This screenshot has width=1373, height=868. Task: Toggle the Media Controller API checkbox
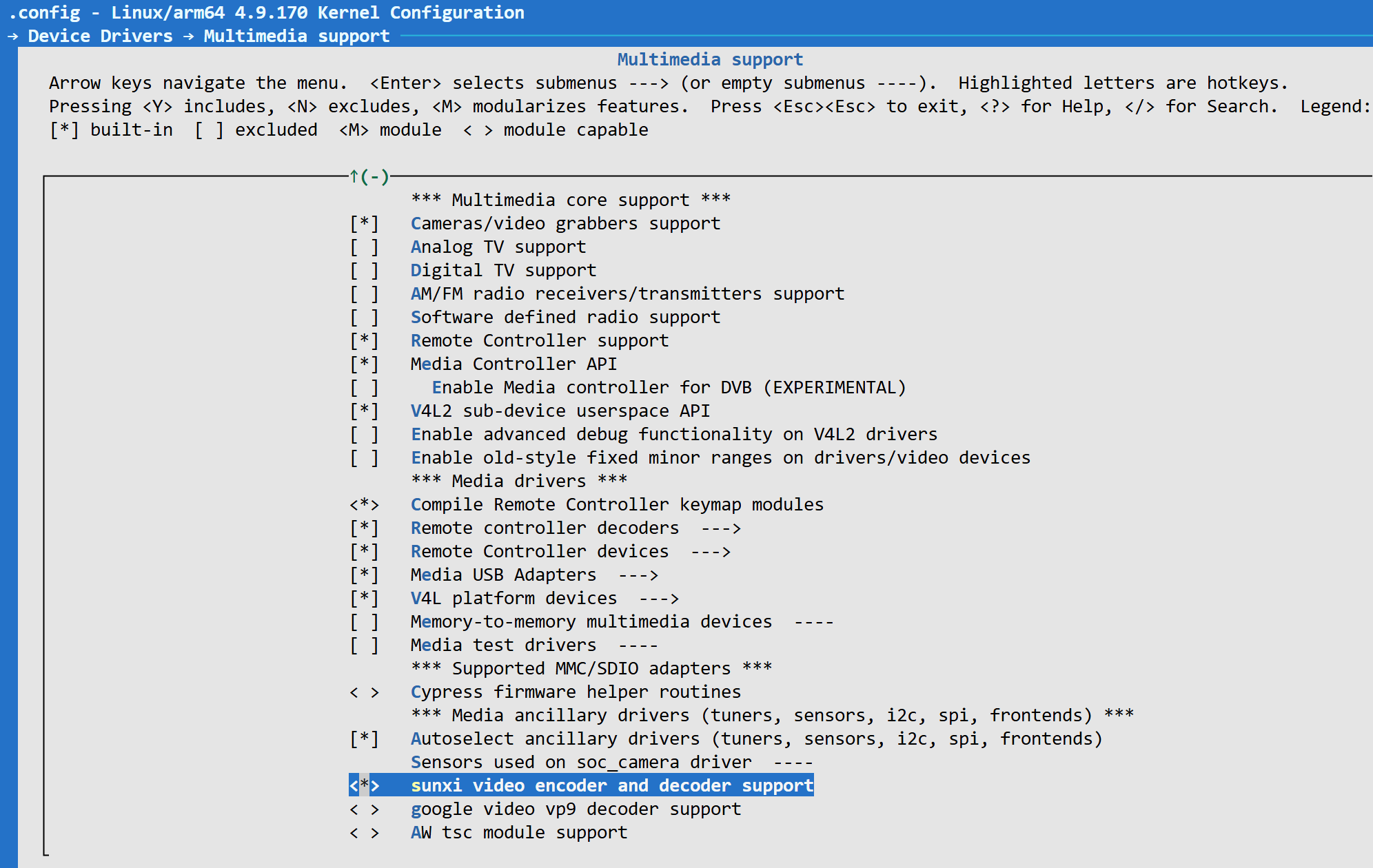point(364,364)
